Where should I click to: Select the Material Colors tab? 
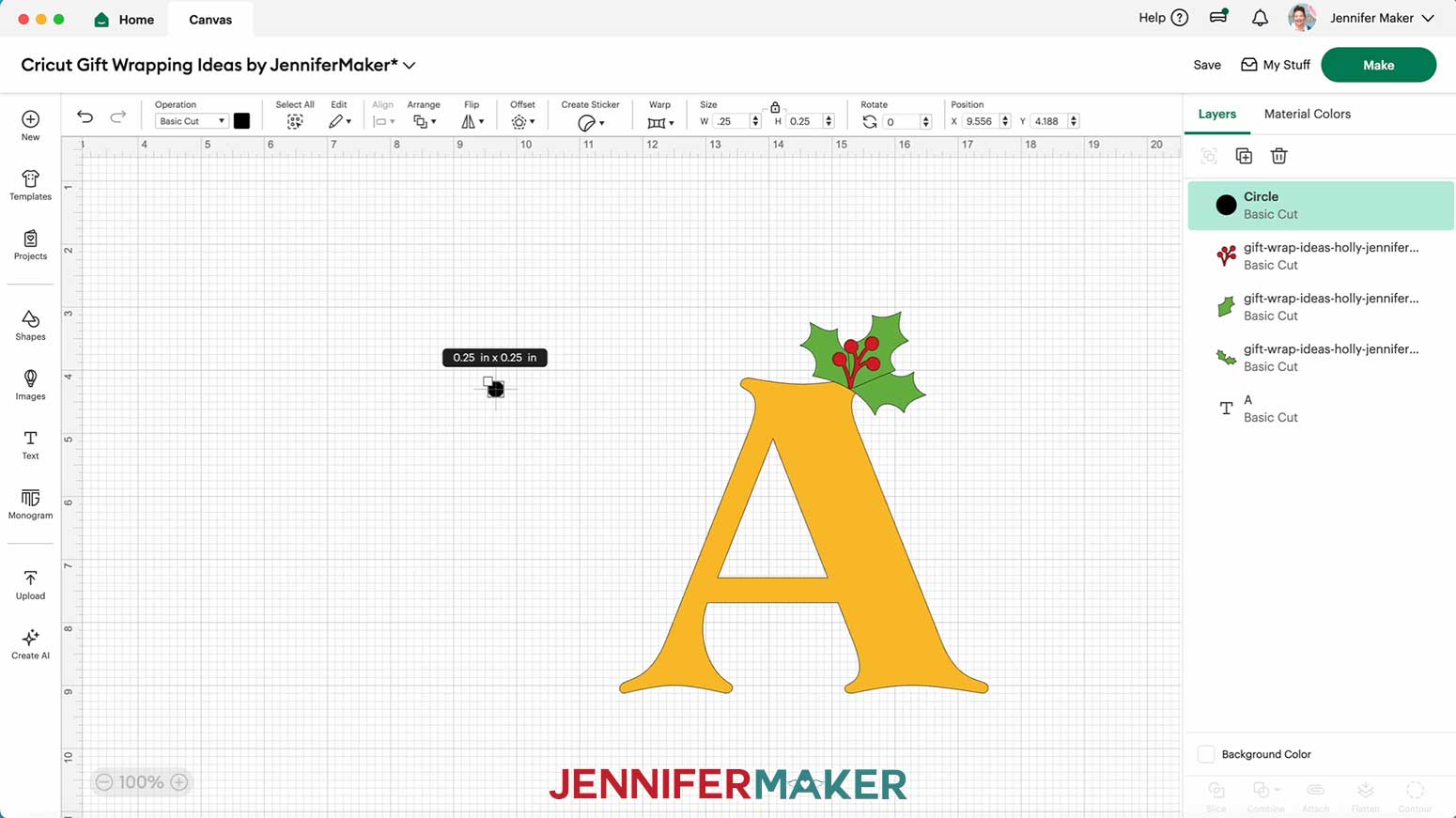click(1307, 114)
